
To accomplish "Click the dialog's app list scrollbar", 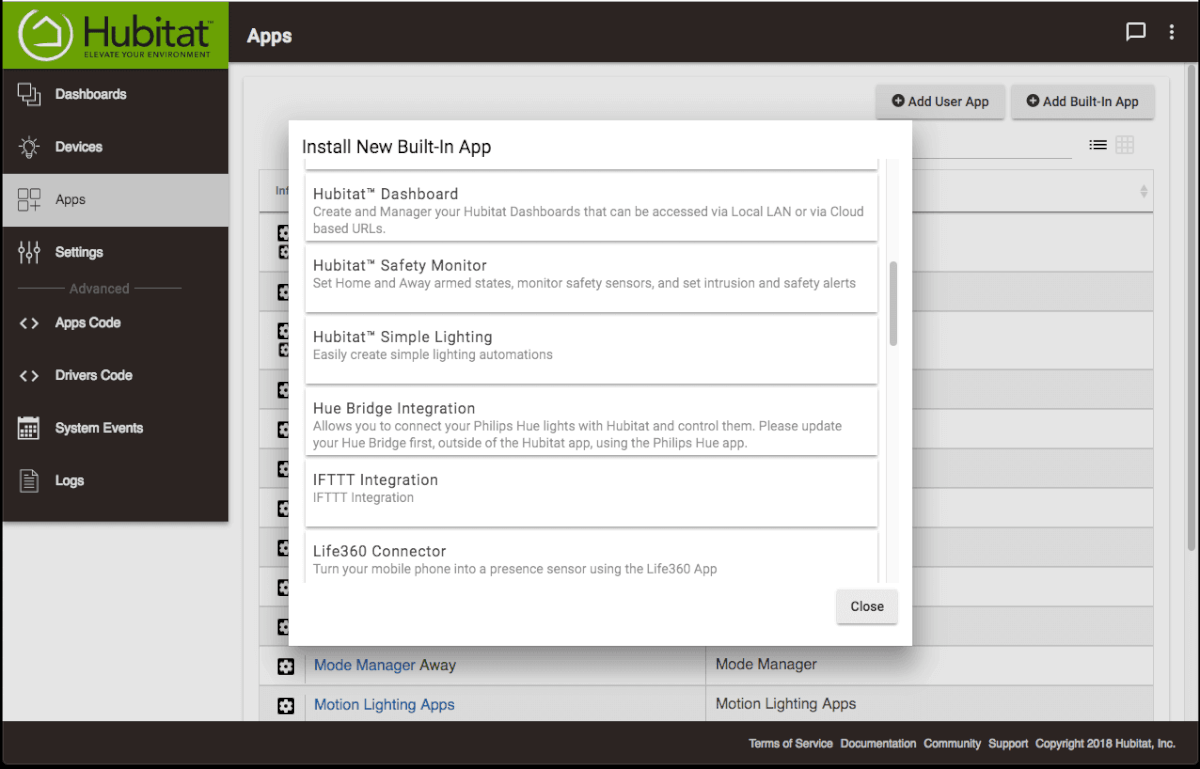I will (x=893, y=304).
